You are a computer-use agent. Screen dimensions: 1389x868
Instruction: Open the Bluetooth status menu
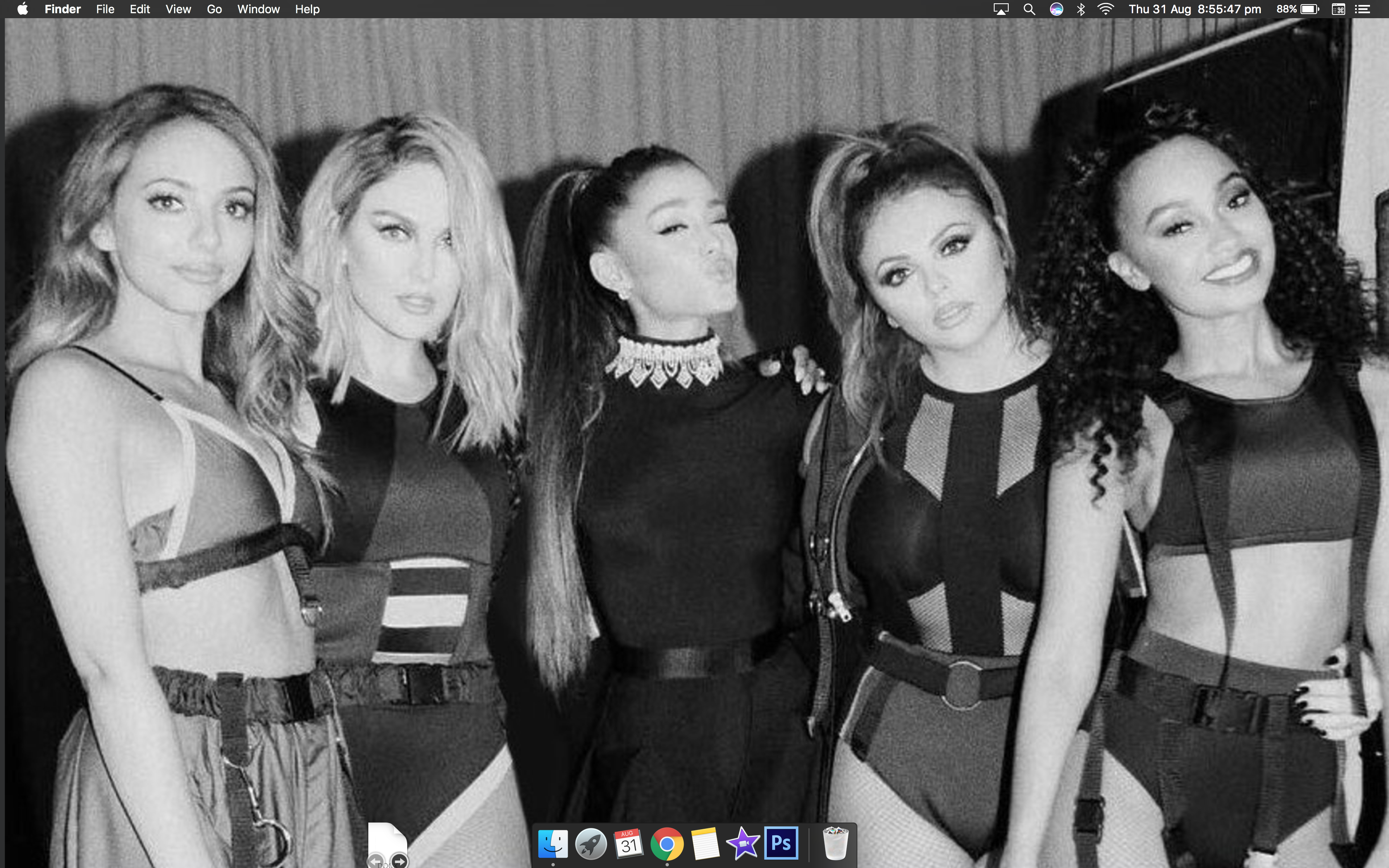click(x=1081, y=9)
